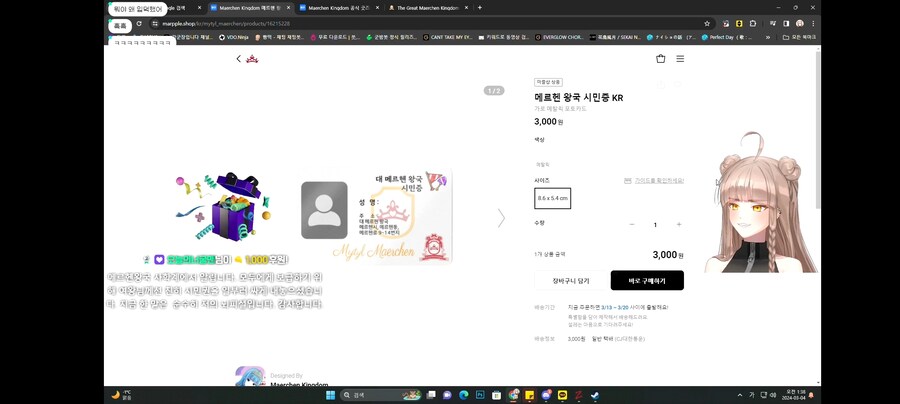Show the next product image arrow

point(501,217)
